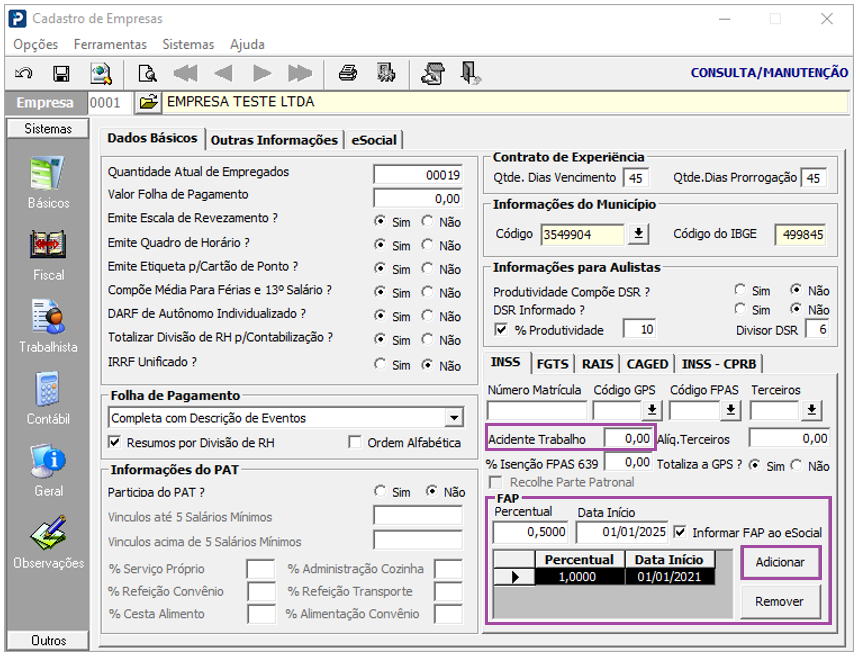Enable the Ordem Alfabética checkbox
860x656 pixels.
pyautogui.click(x=355, y=443)
